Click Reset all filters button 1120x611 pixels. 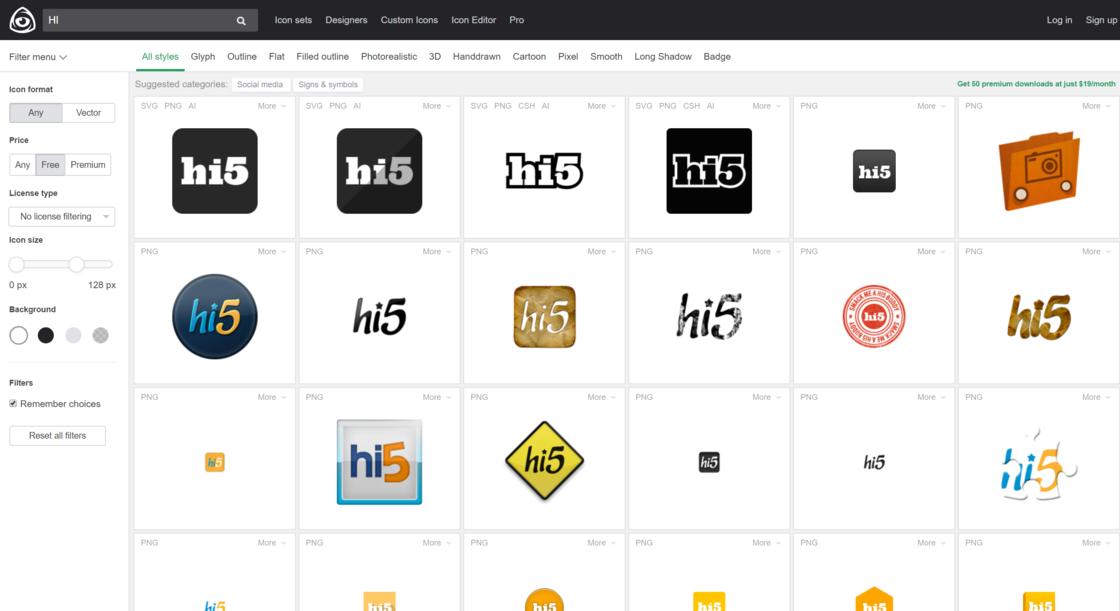pos(57,436)
